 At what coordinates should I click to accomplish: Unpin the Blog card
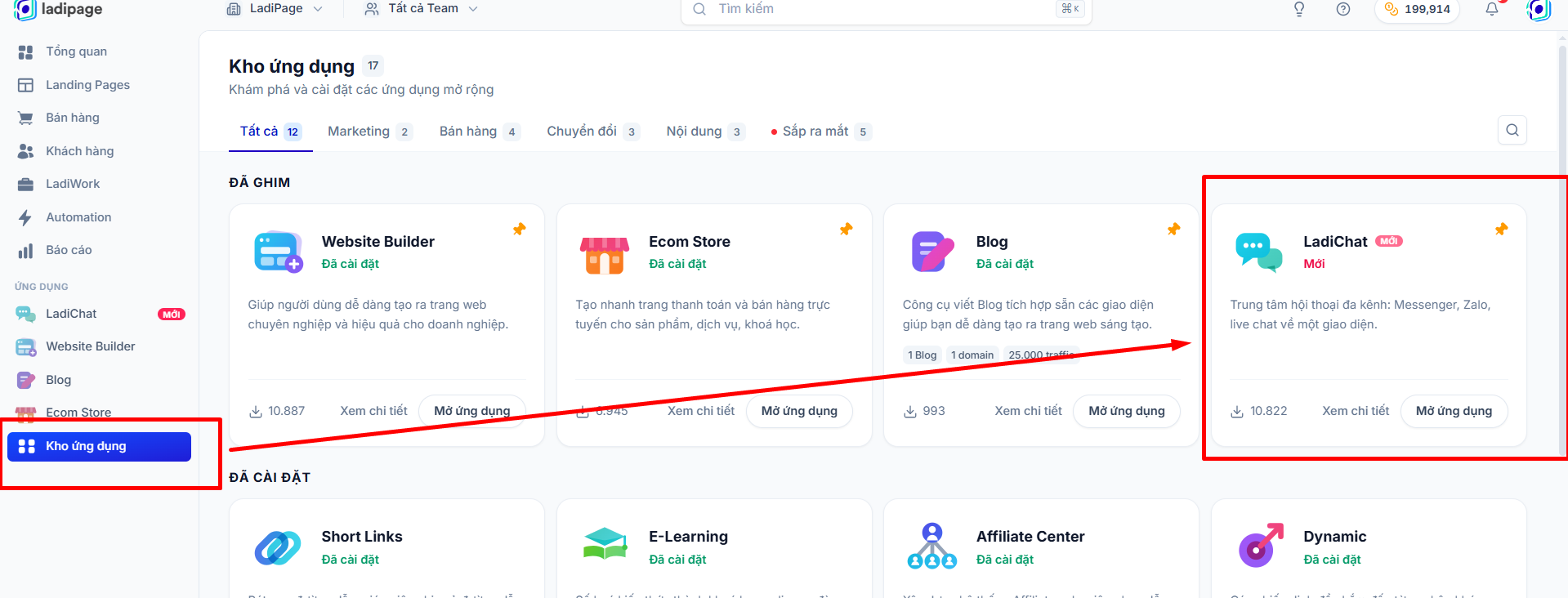(1173, 230)
